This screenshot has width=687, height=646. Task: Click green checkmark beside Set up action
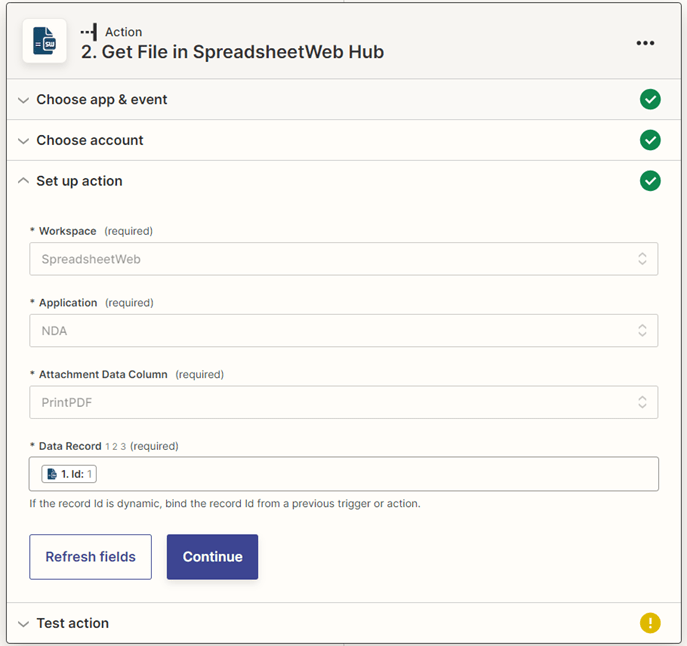(650, 181)
